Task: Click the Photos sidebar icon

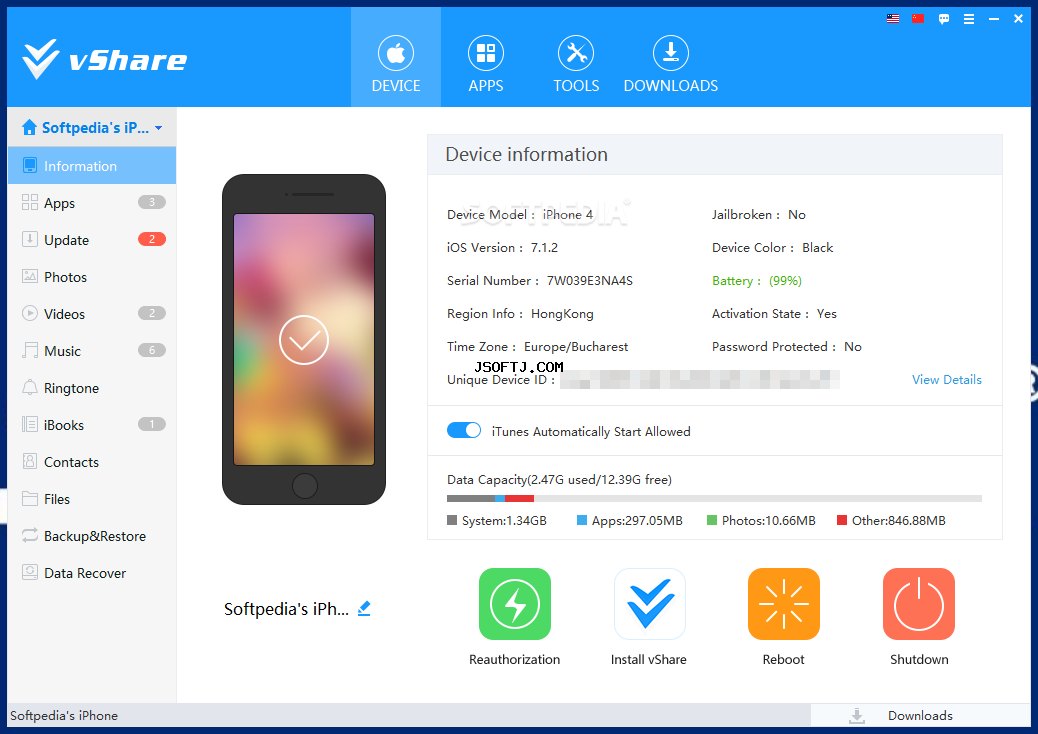Action: click(x=30, y=277)
